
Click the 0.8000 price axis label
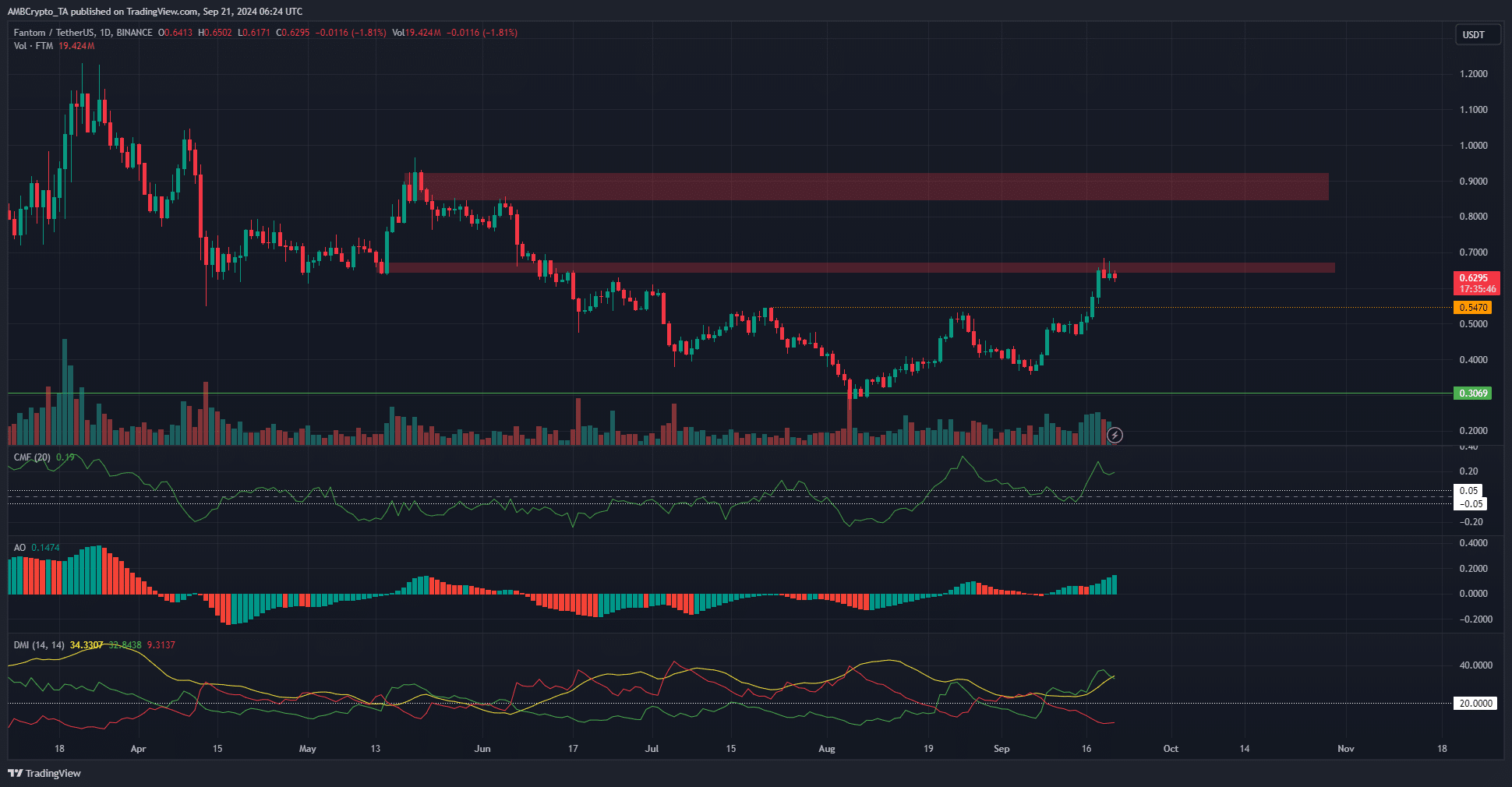coord(1474,217)
